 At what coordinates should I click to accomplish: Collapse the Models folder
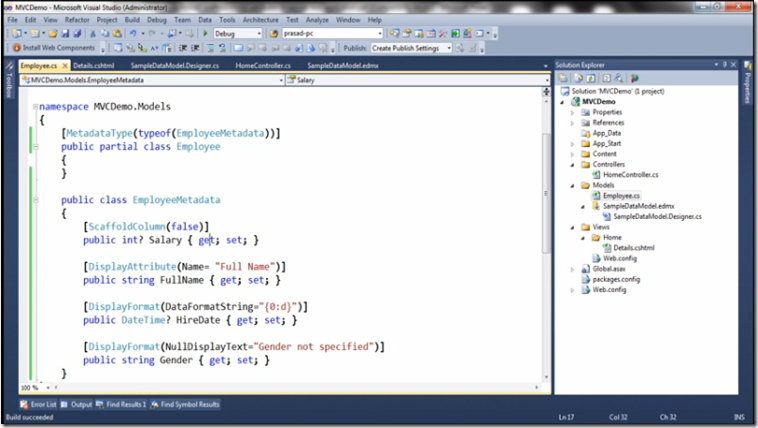[572, 186]
